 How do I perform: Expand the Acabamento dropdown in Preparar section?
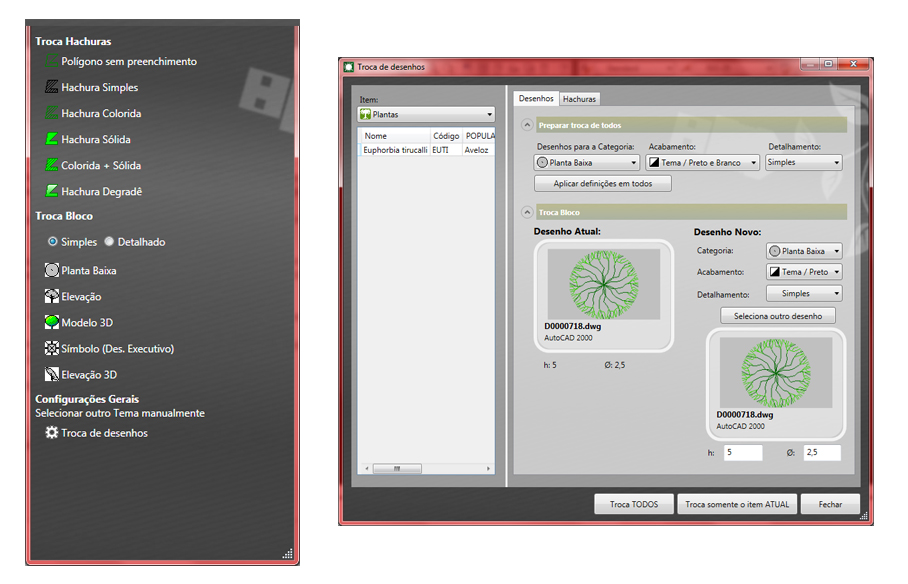point(702,162)
